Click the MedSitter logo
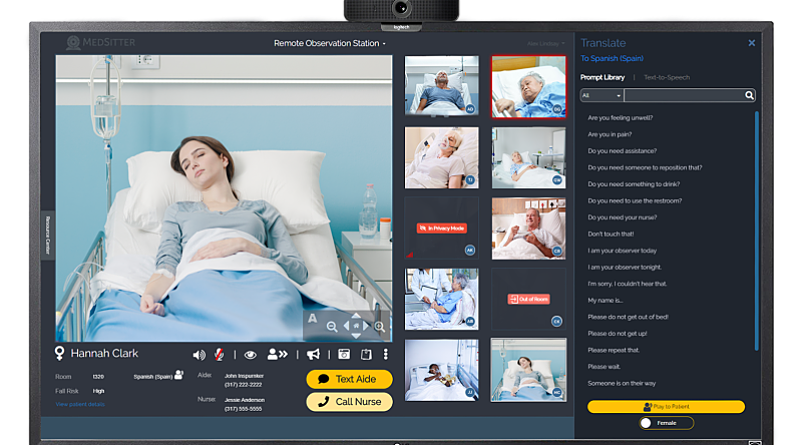Viewport: 800px width, 445px height. pyautogui.click(x=101, y=42)
